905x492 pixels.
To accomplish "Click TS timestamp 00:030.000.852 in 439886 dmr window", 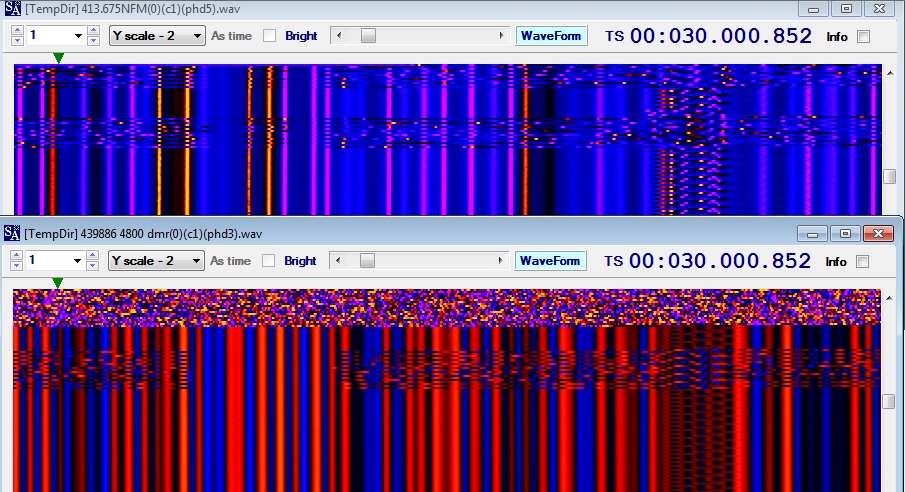I will coord(720,261).
